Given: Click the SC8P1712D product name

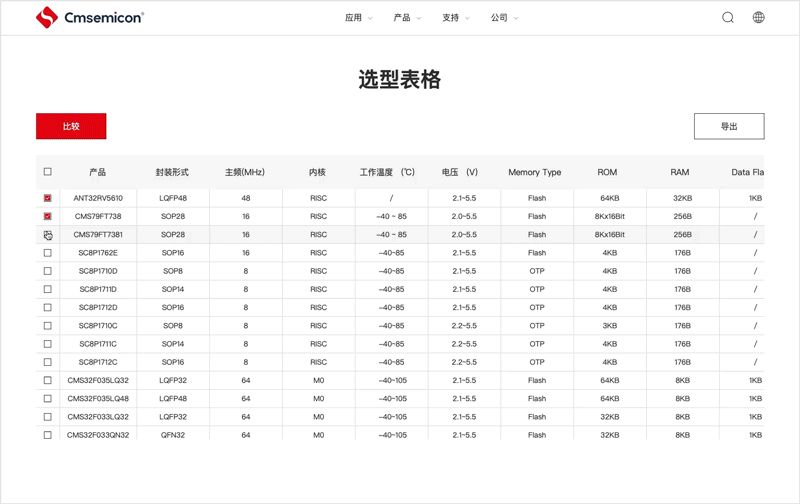Looking at the screenshot, I should pos(98,308).
